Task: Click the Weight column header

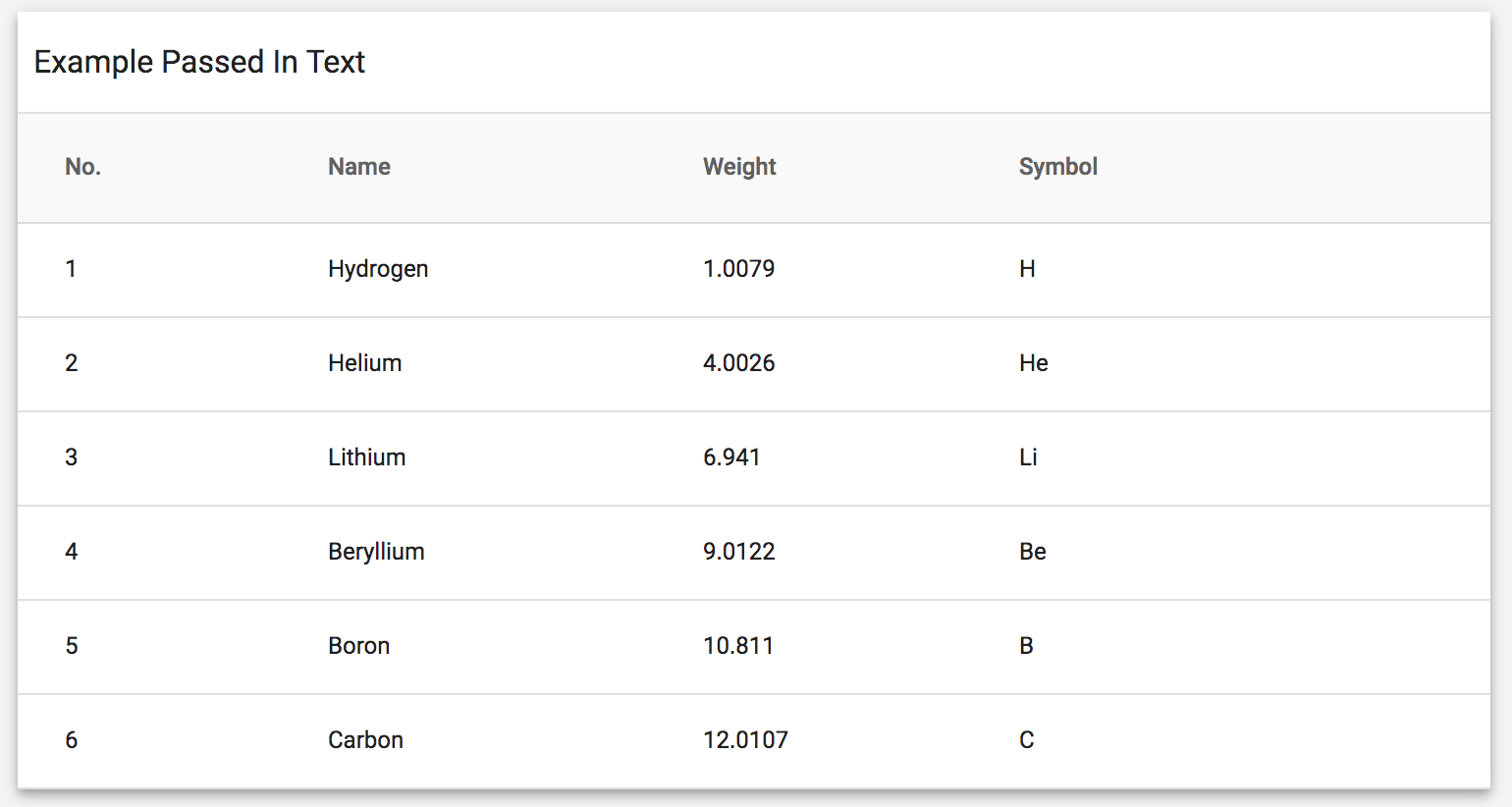Action: (x=739, y=167)
